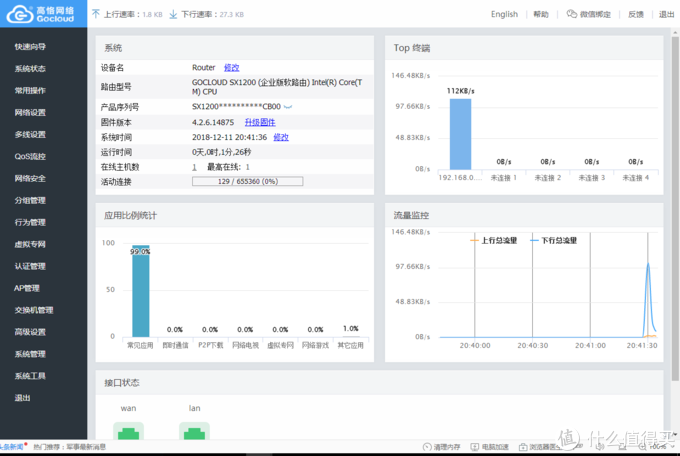Click 清理内存 in the browser status bar
Screen dimensions: 680x456
[x=447, y=447]
